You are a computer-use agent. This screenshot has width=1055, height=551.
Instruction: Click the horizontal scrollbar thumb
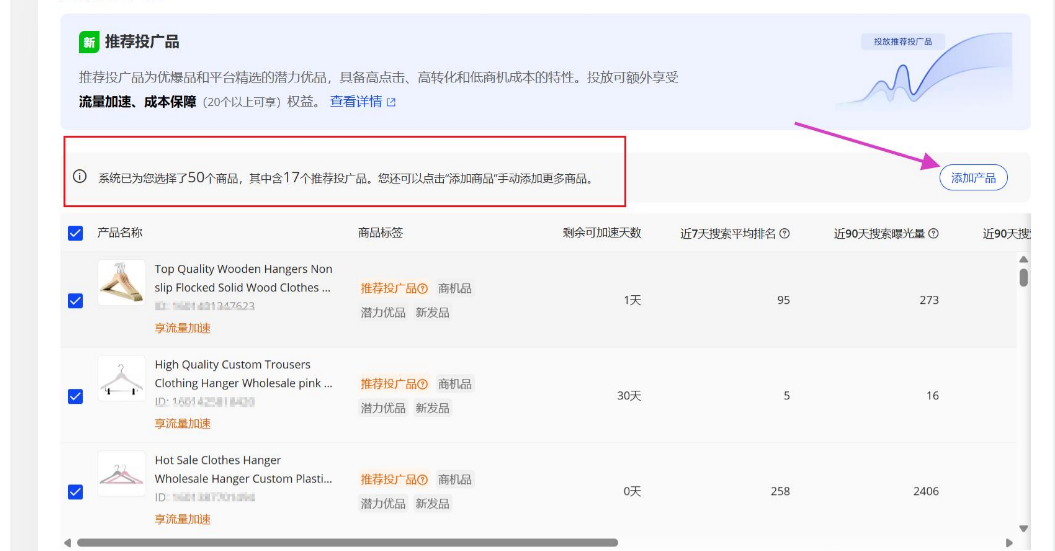(x=347, y=543)
